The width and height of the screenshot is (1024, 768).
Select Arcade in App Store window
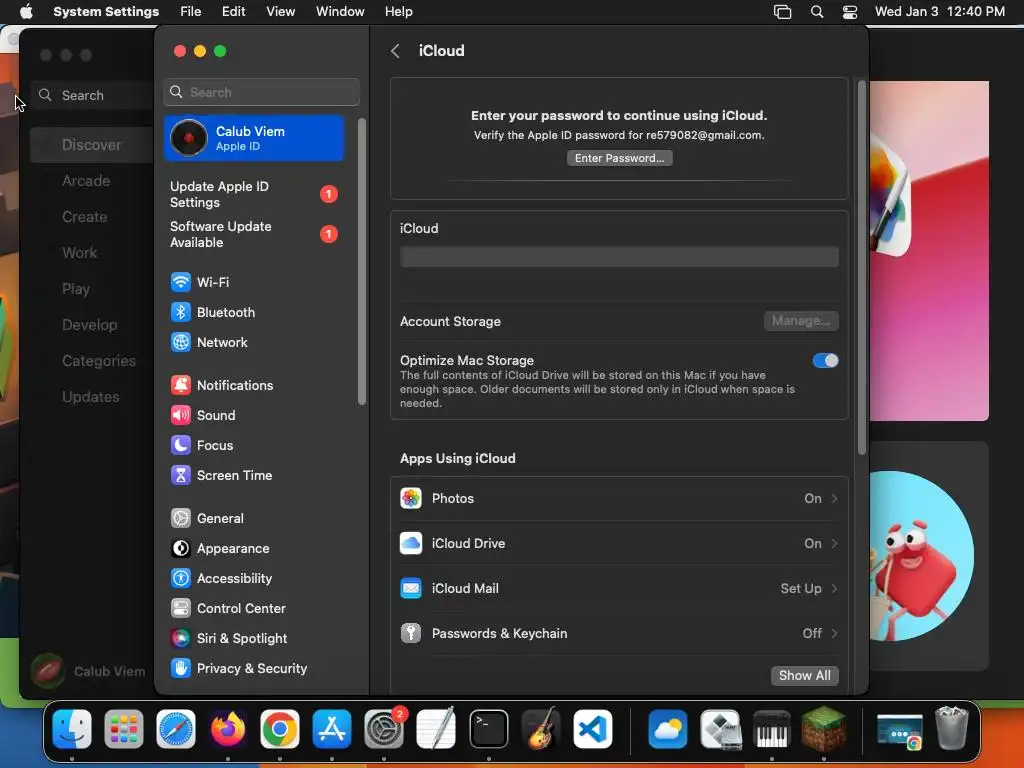click(86, 181)
